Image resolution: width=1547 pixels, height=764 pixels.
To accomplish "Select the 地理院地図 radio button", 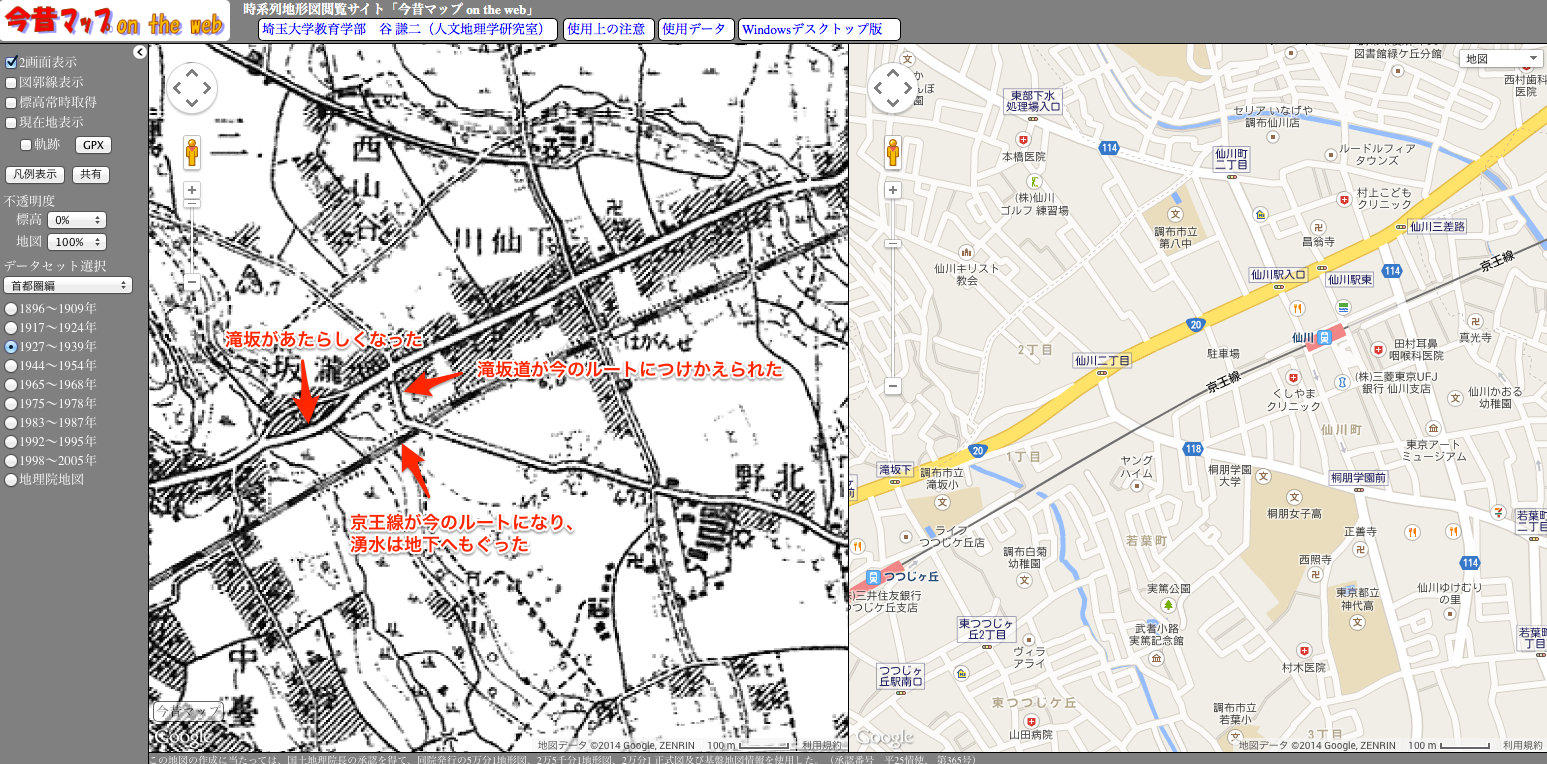I will [11, 479].
